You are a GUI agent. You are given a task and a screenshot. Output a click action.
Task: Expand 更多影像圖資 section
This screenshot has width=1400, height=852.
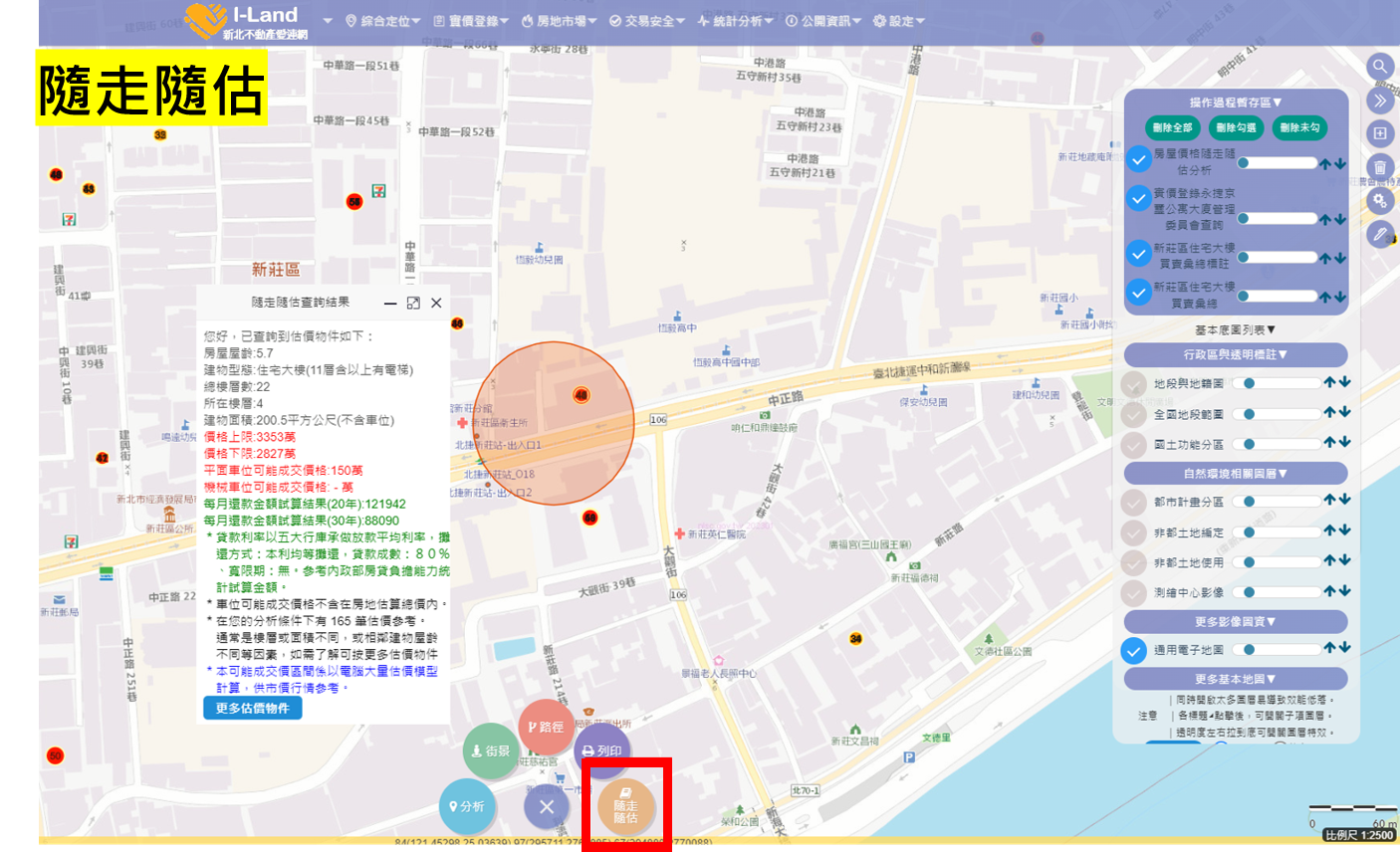[1236, 622]
